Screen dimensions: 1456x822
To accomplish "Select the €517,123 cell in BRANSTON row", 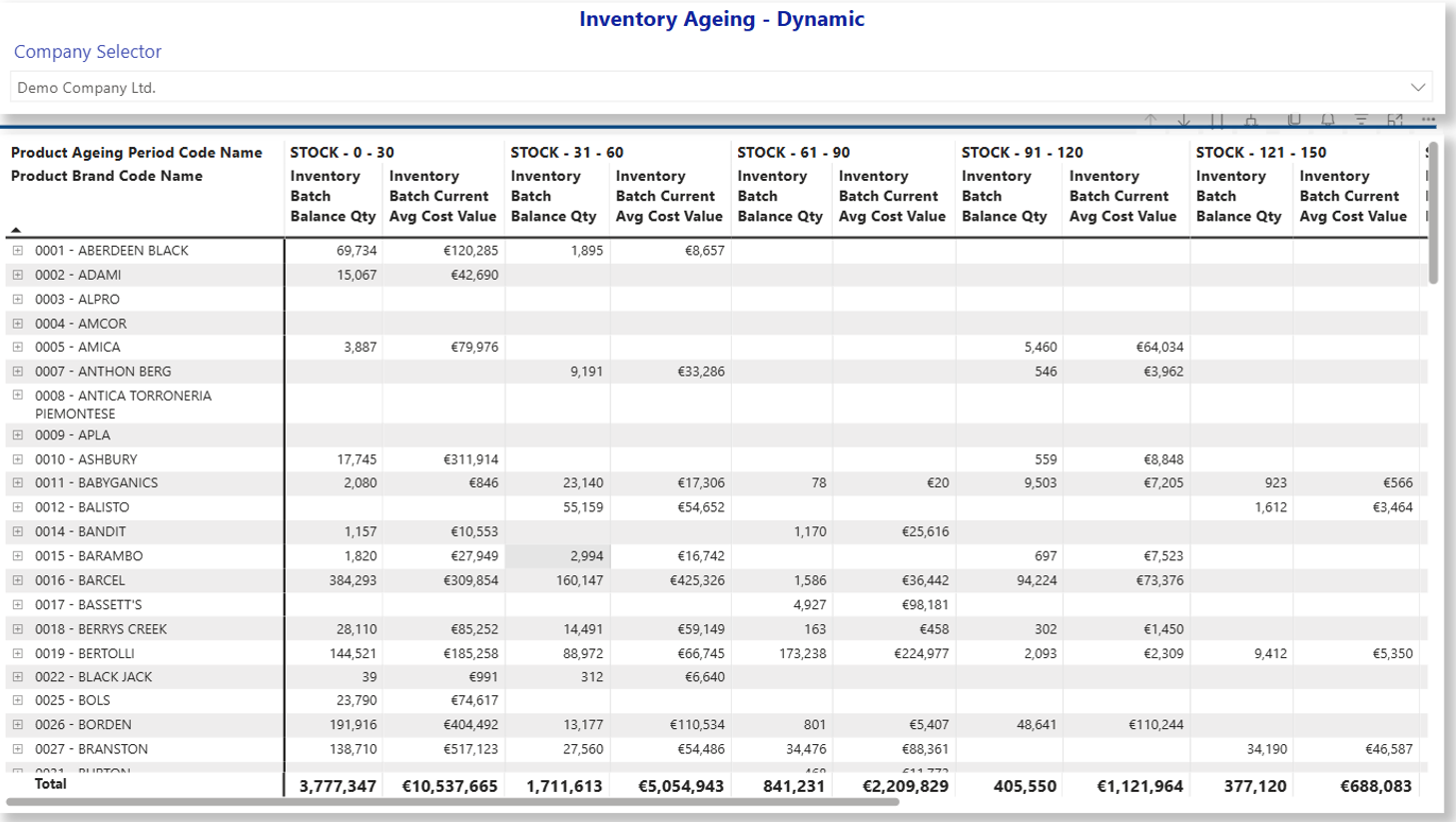I will (470, 749).
